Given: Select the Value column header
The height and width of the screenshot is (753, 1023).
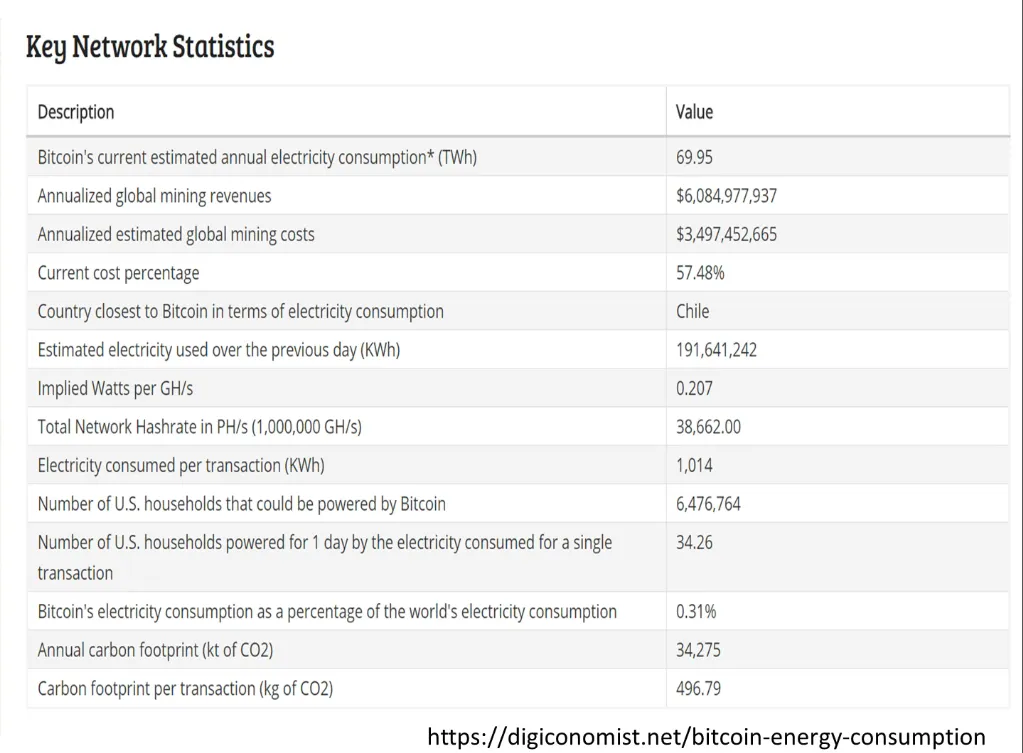Looking at the screenshot, I should pos(694,112).
